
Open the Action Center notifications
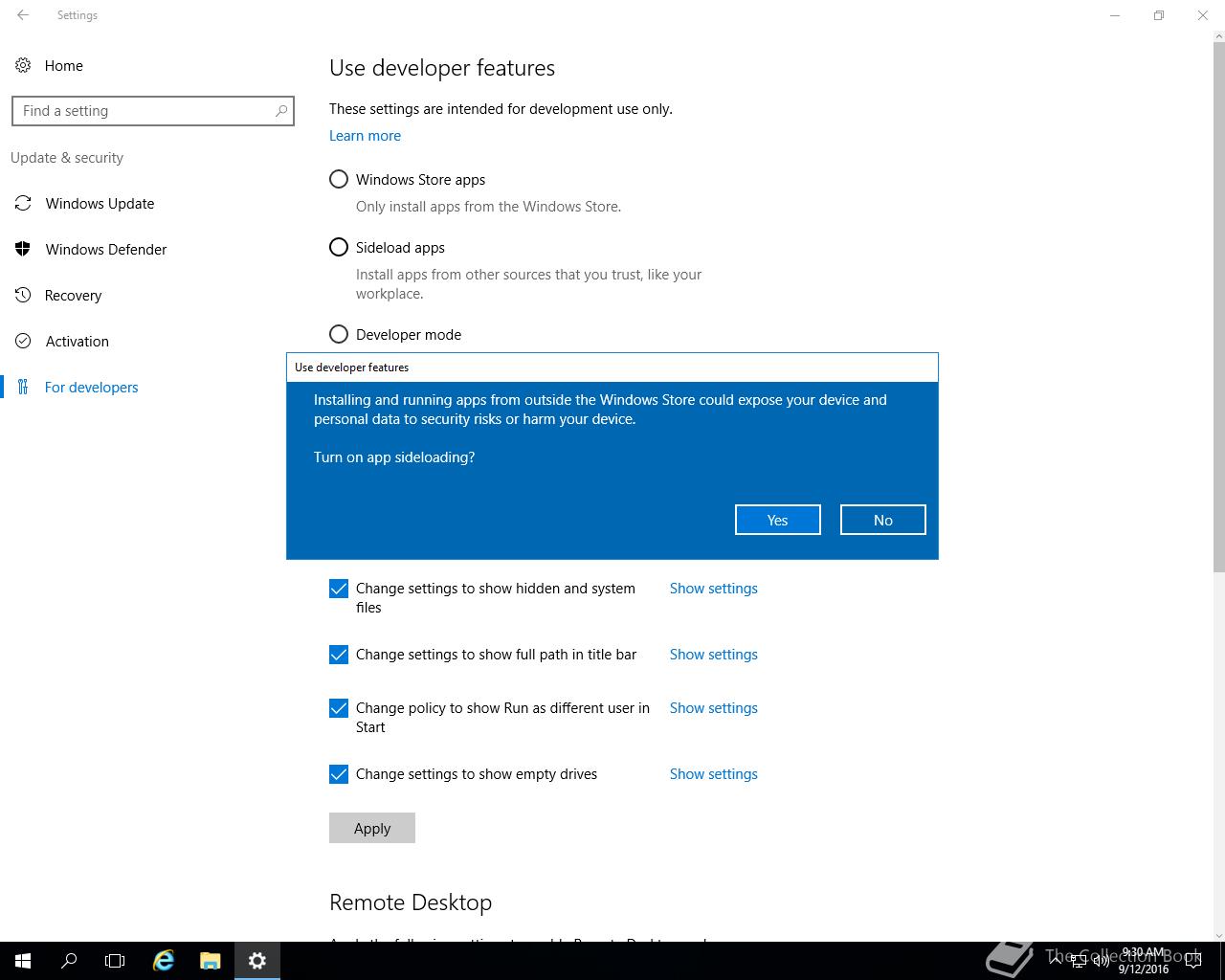1193,961
